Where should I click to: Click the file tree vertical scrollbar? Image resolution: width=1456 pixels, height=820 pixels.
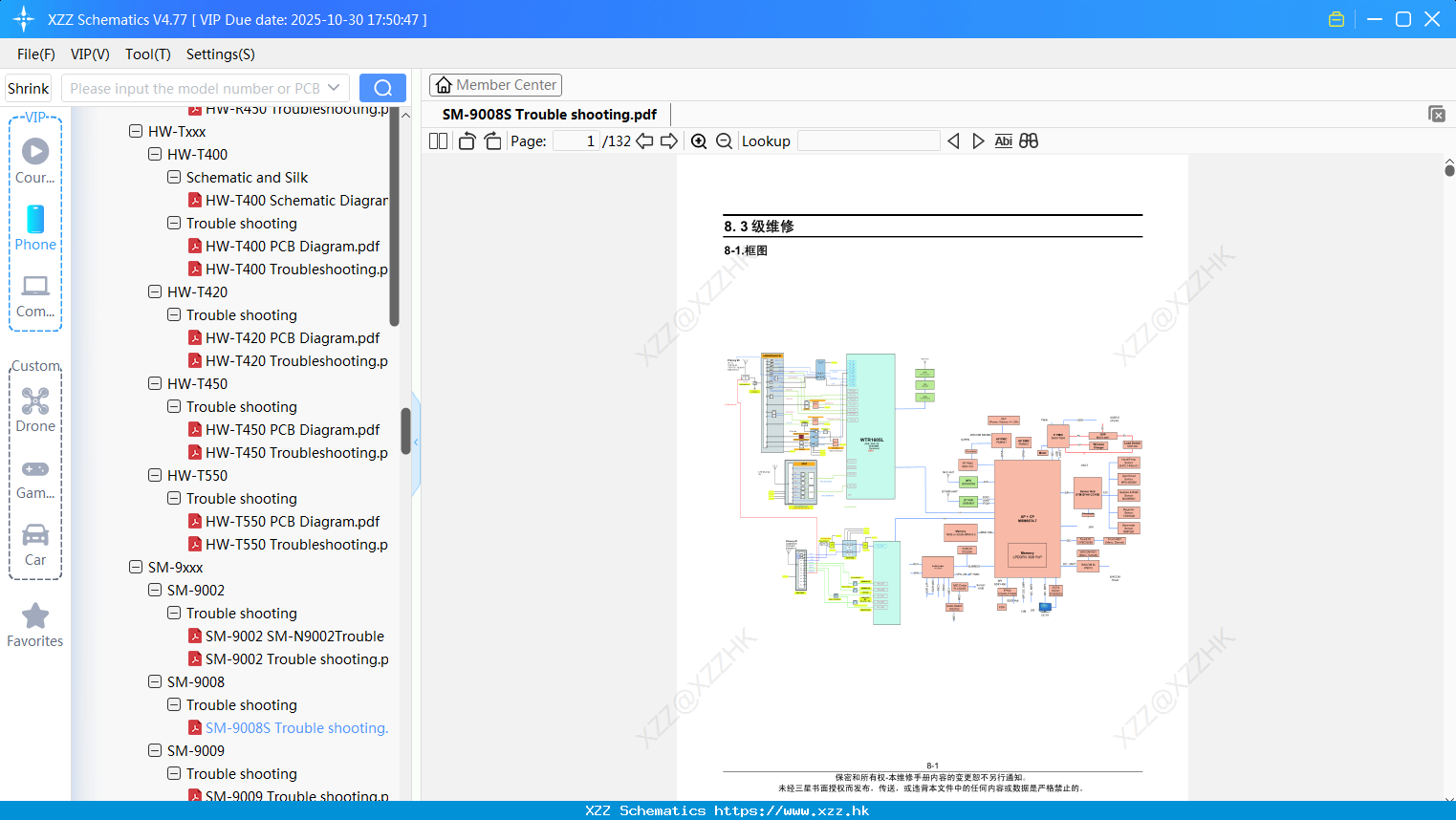click(x=405, y=432)
